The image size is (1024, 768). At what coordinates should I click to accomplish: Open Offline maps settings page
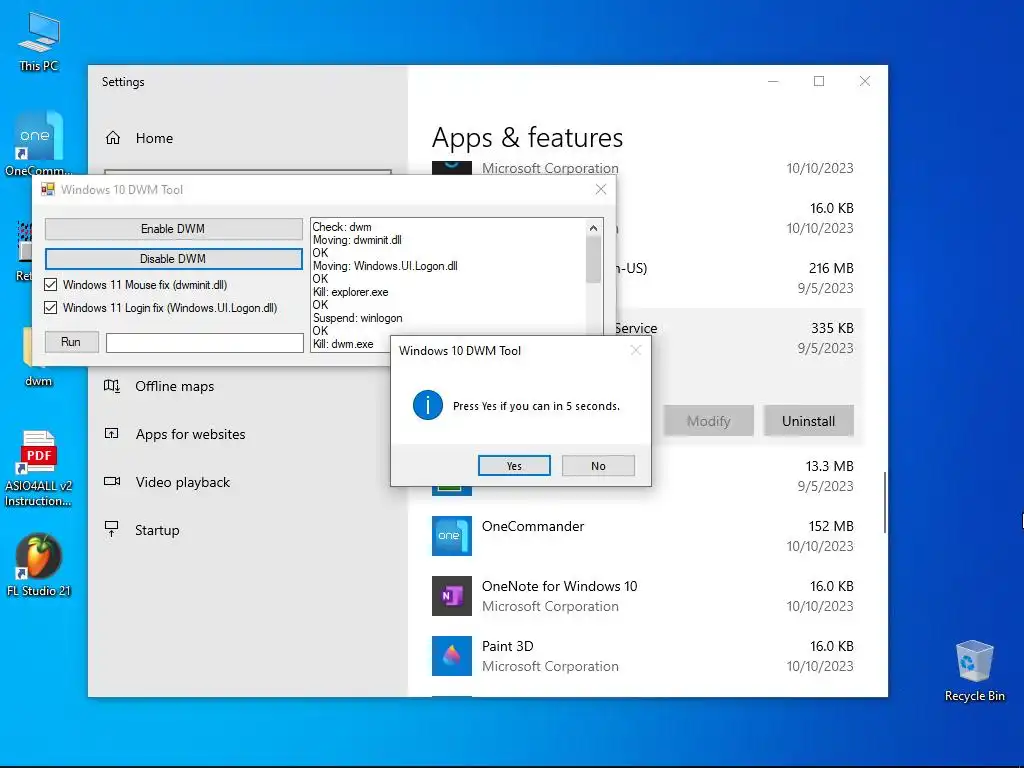pyautogui.click(x=174, y=386)
